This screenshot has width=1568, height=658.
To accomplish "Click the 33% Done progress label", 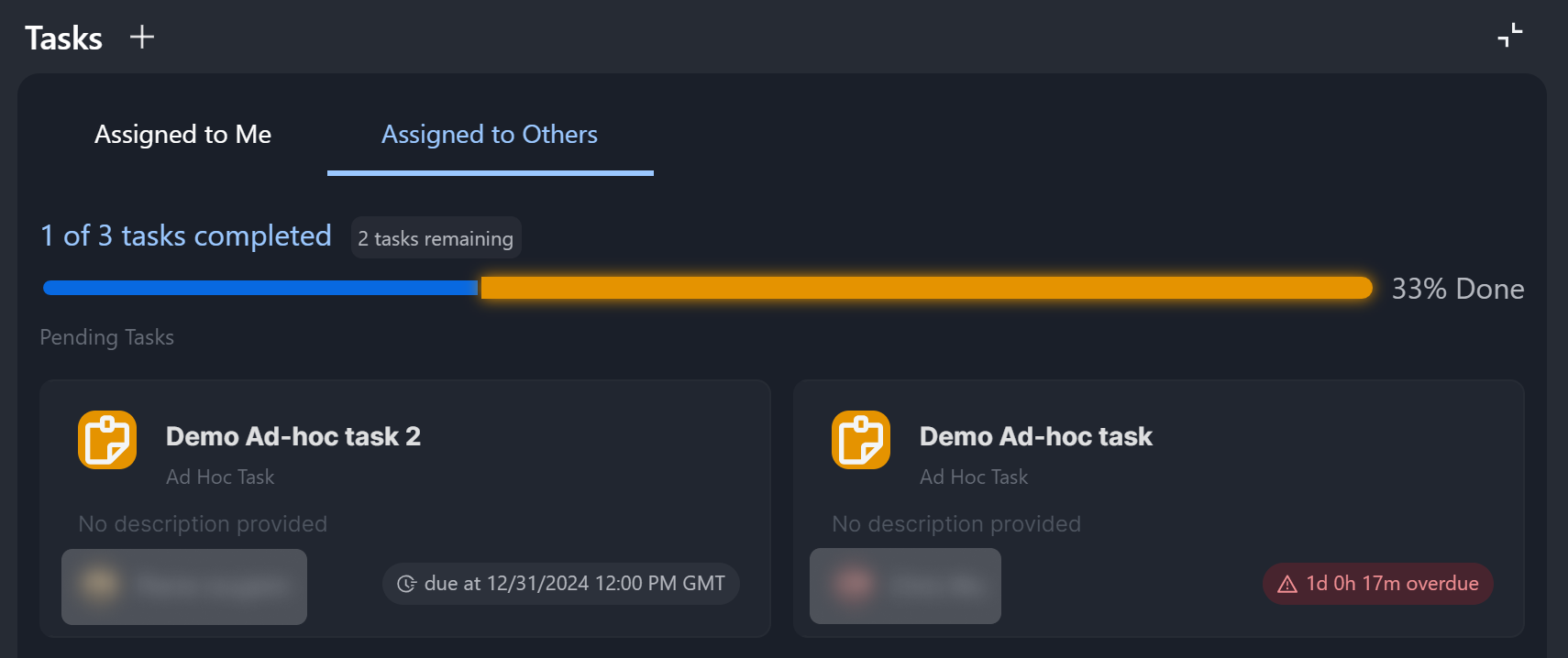I will click(x=1458, y=289).
